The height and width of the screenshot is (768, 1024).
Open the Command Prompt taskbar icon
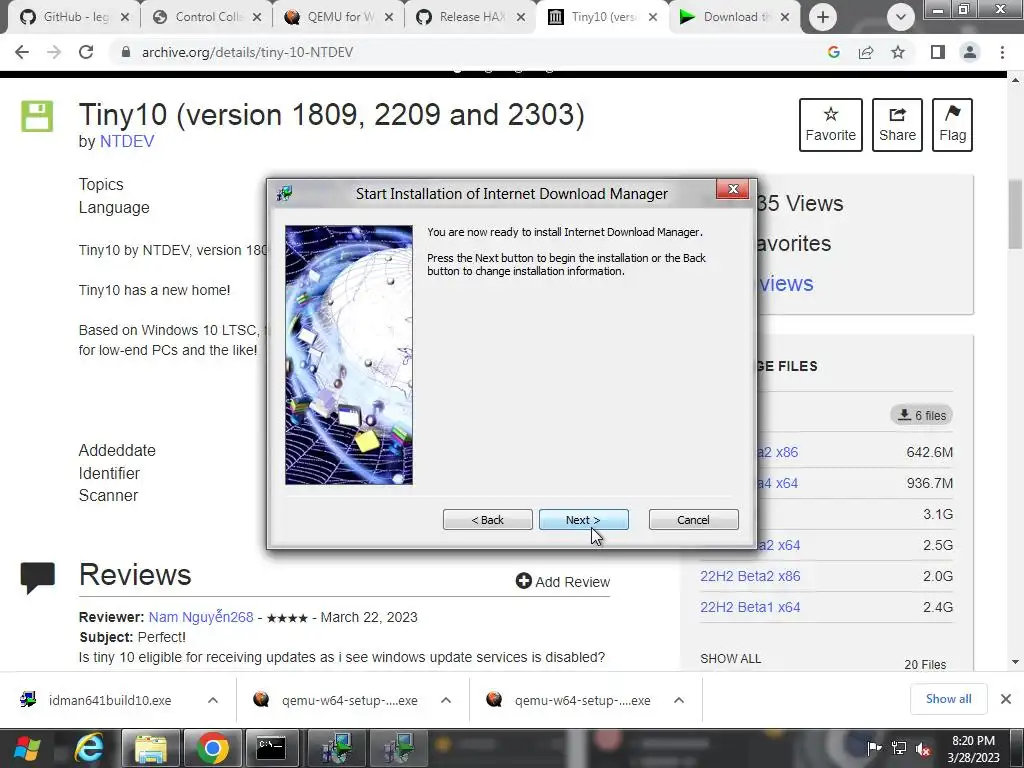(x=271, y=748)
